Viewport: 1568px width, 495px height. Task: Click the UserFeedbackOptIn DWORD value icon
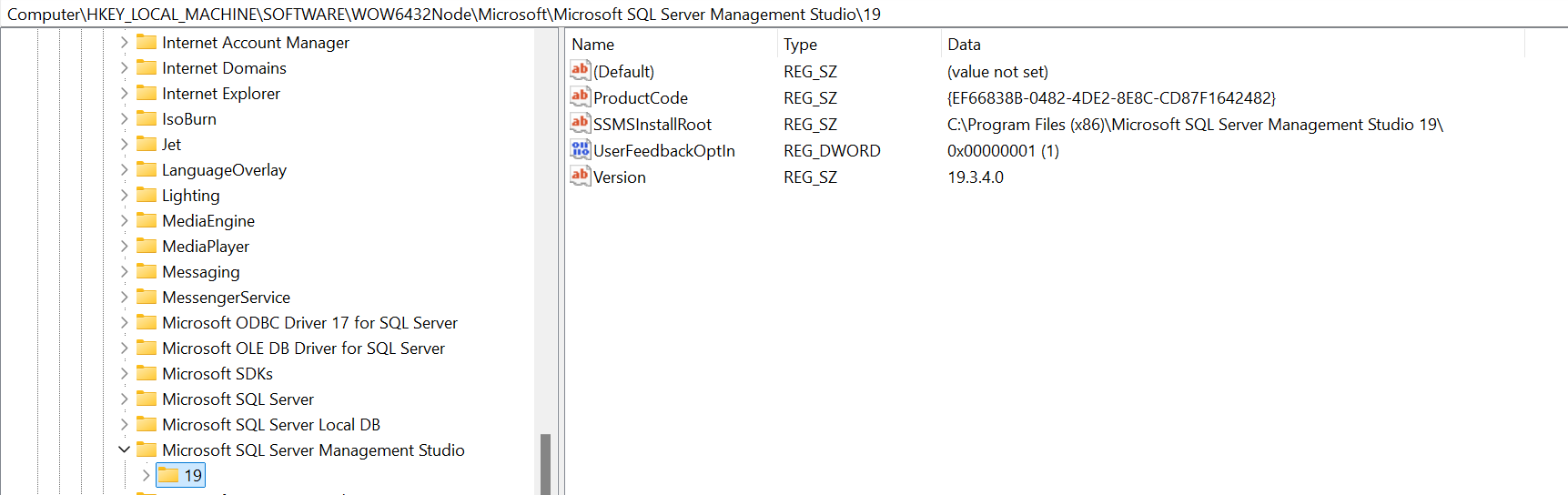[x=580, y=149]
